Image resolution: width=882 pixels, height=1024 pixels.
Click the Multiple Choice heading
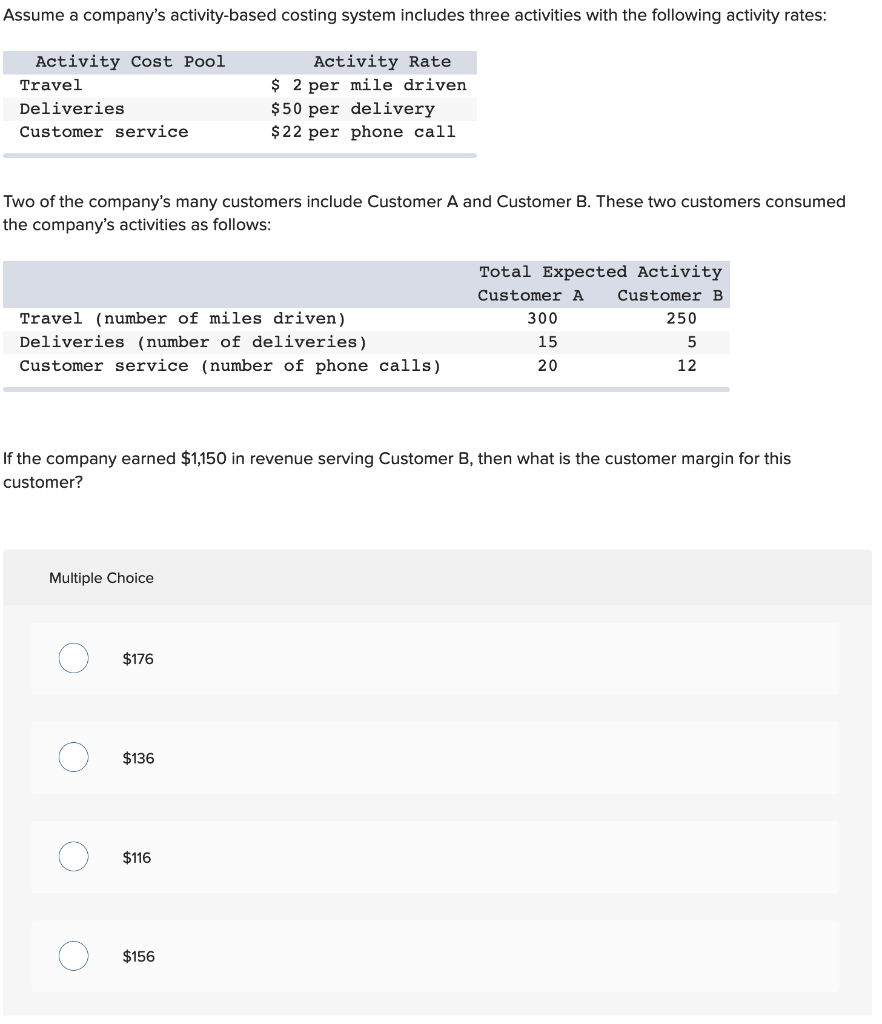click(x=101, y=578)
